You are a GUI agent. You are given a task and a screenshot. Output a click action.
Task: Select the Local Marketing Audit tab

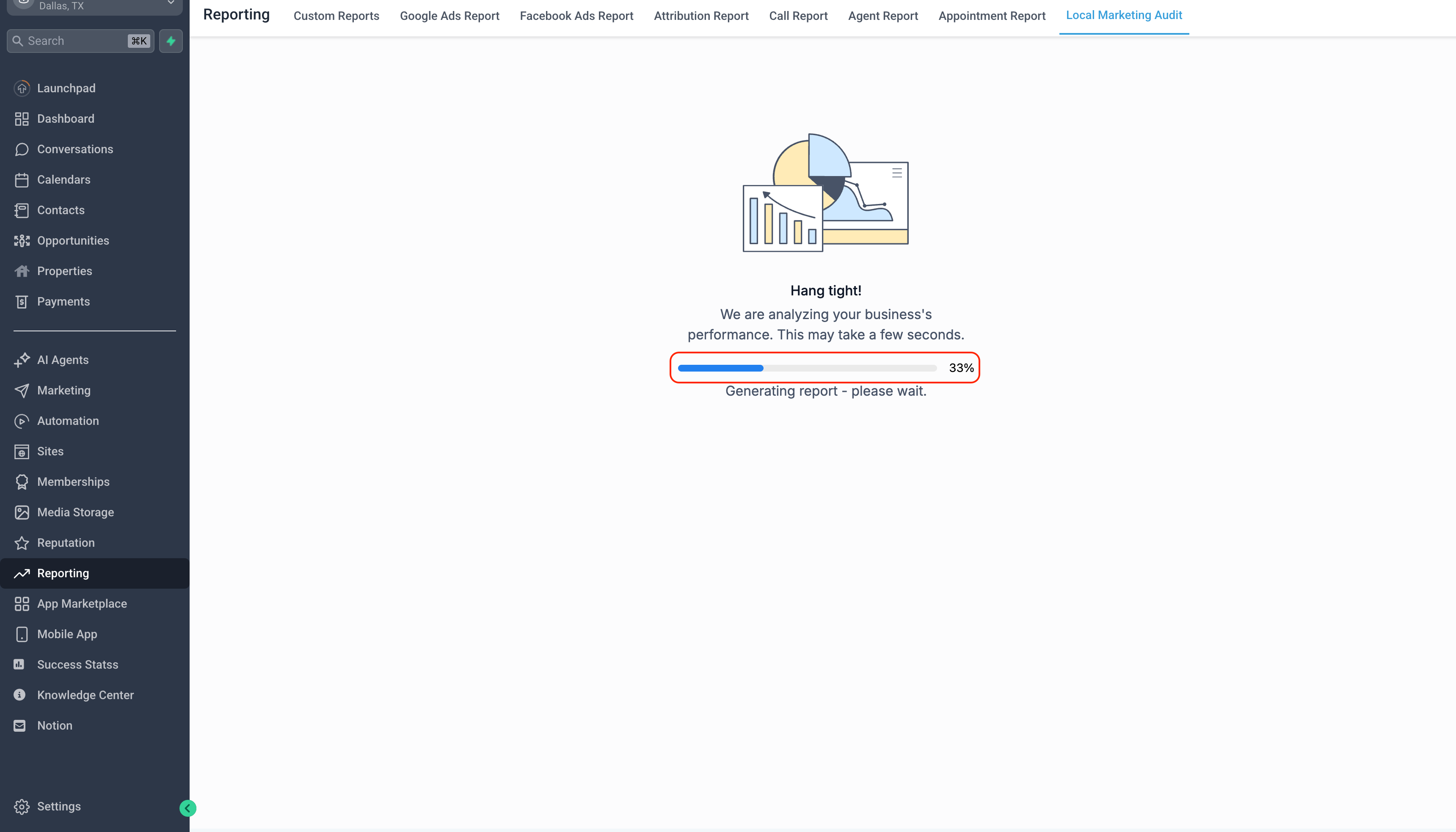(1123, 15)
